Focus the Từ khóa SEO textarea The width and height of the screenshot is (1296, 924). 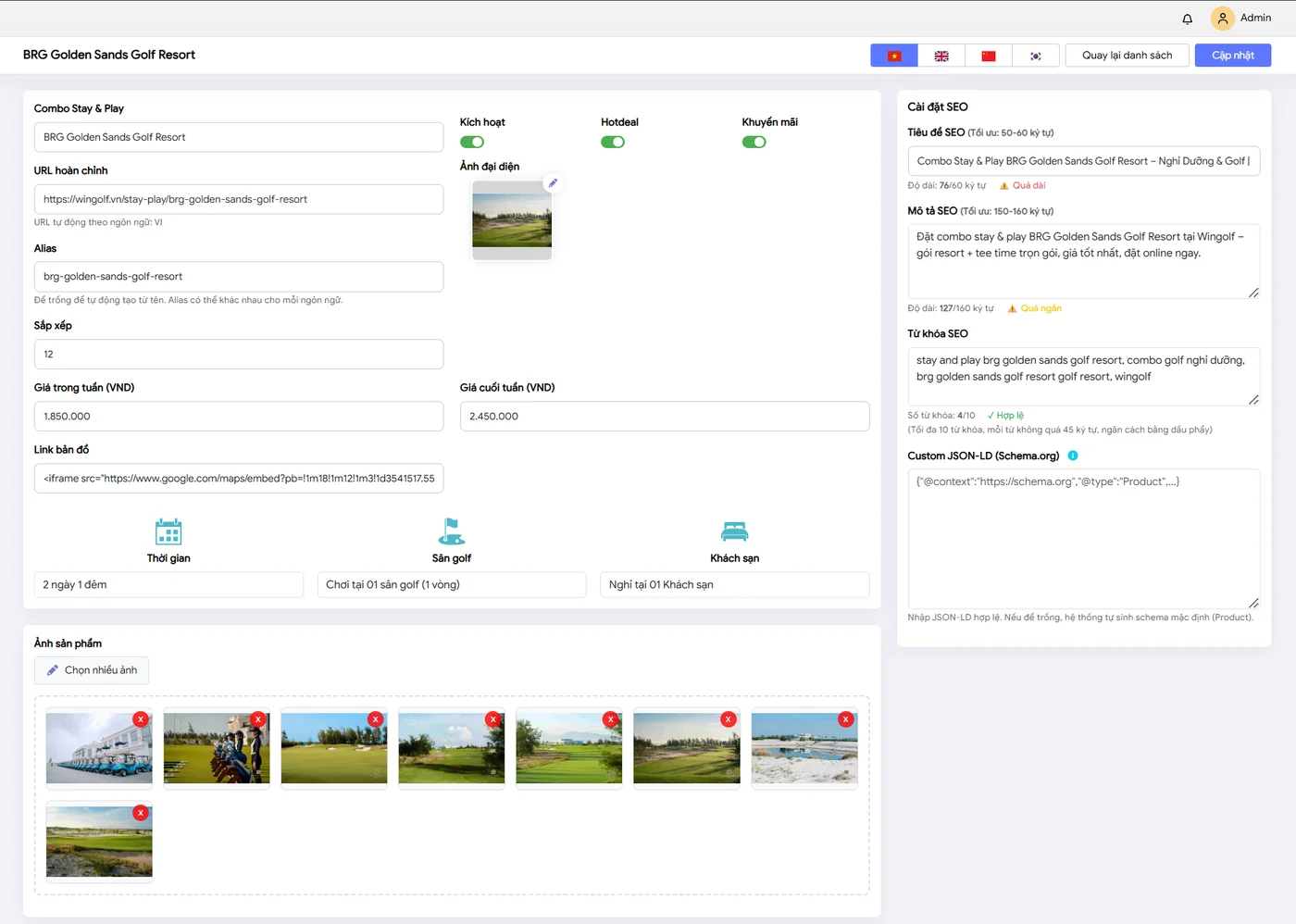(1083, 377)
